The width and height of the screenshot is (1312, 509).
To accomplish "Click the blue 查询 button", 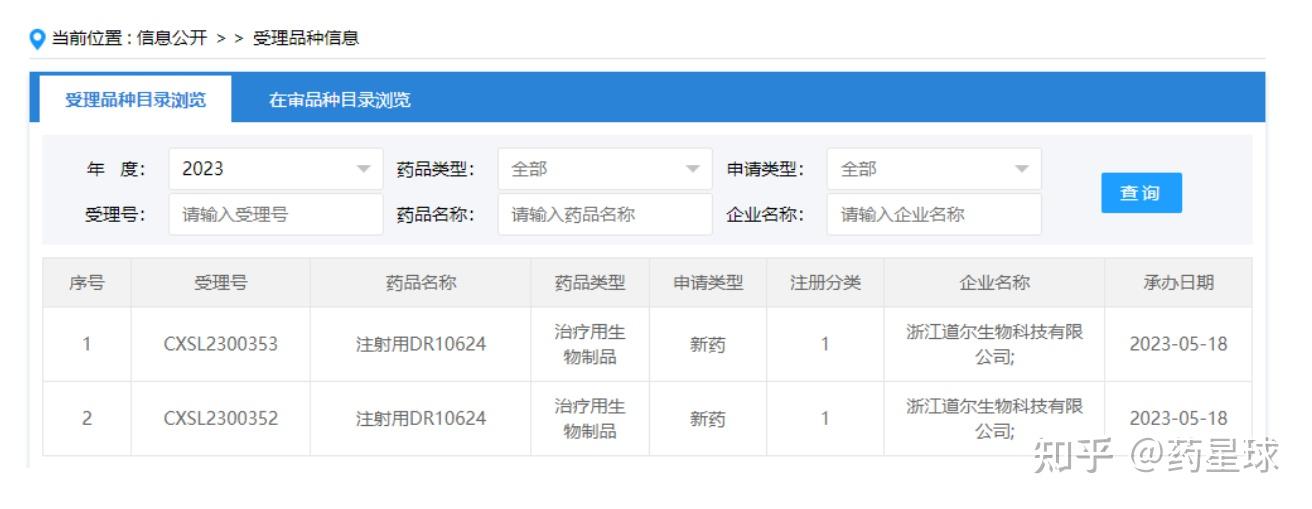I will [x=1141, y=193].
